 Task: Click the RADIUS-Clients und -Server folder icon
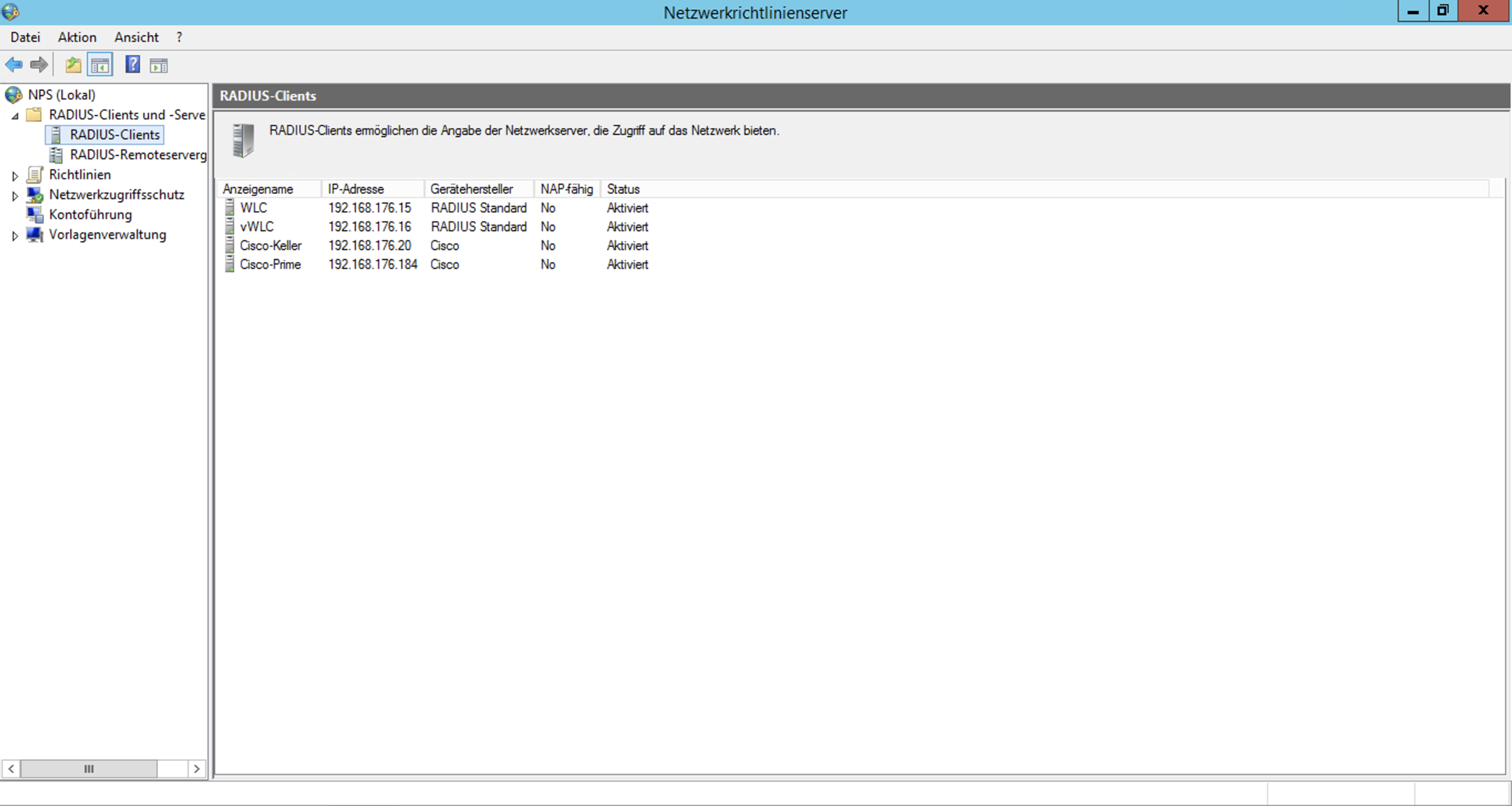coord(35,114)
